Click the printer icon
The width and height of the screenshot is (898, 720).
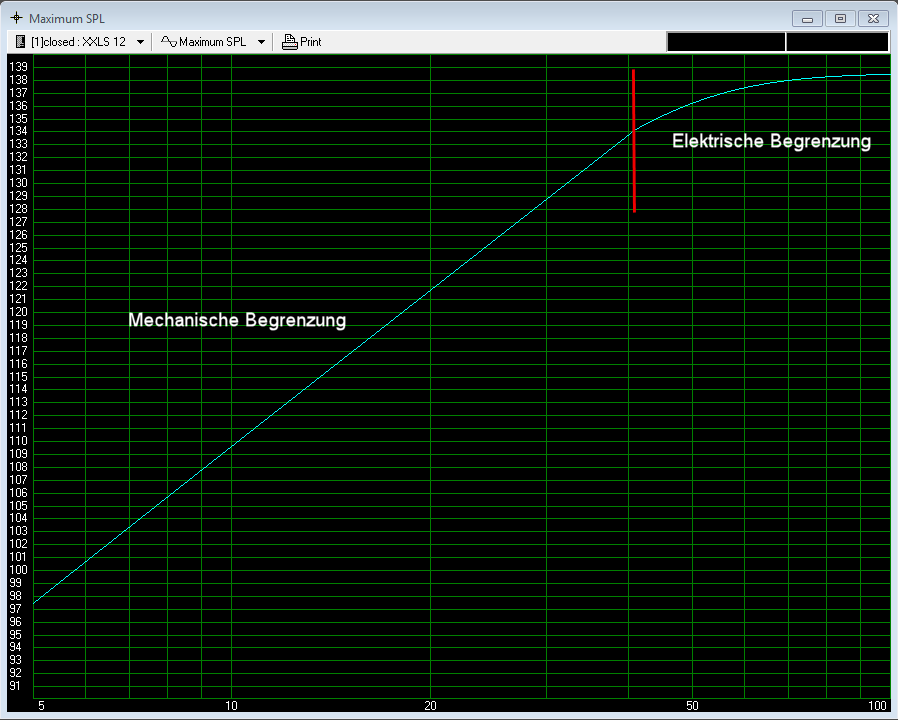tap(289, 42)
